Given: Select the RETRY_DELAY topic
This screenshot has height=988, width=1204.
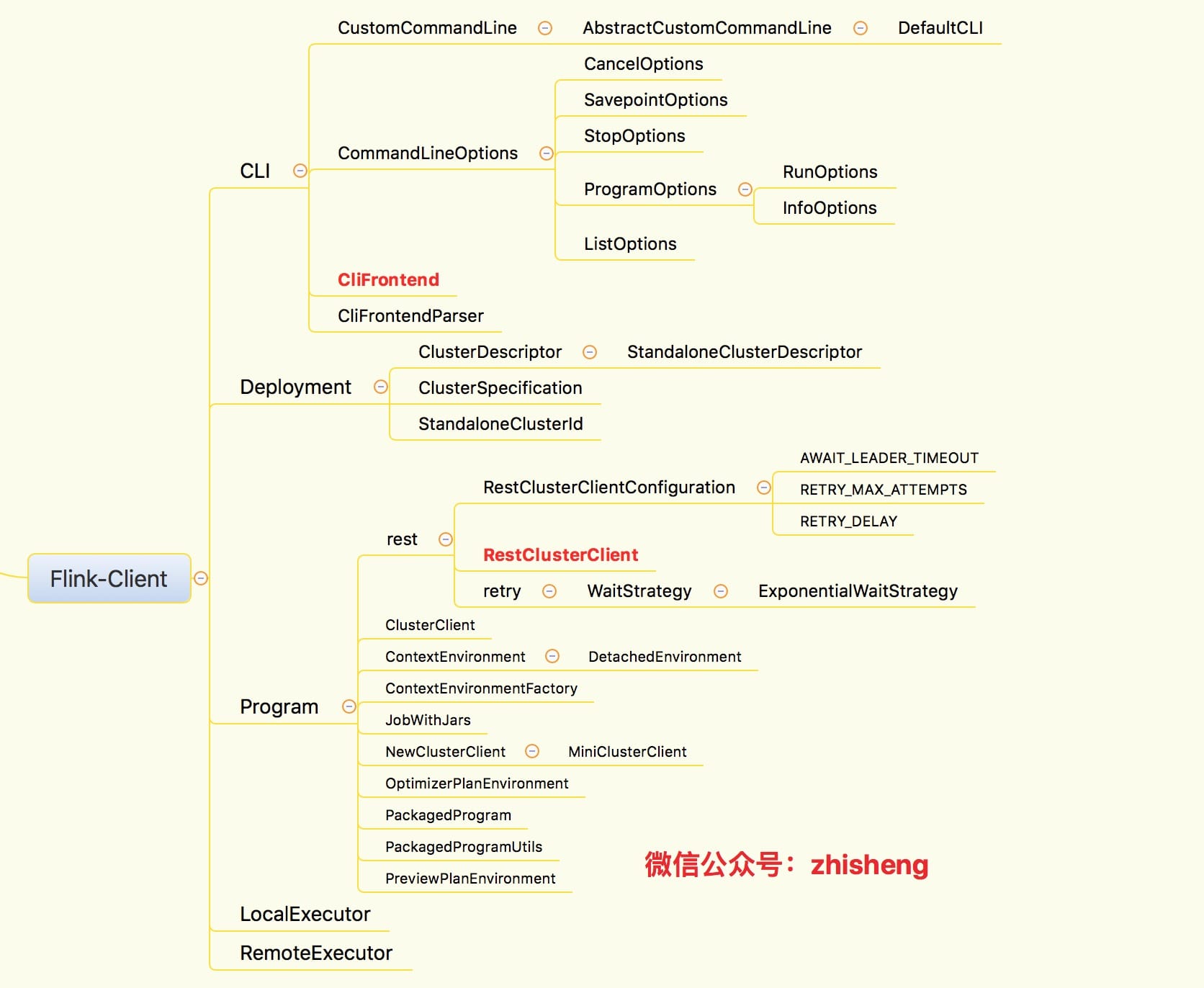Looking at the screenshot, I should tap(848, 521).
